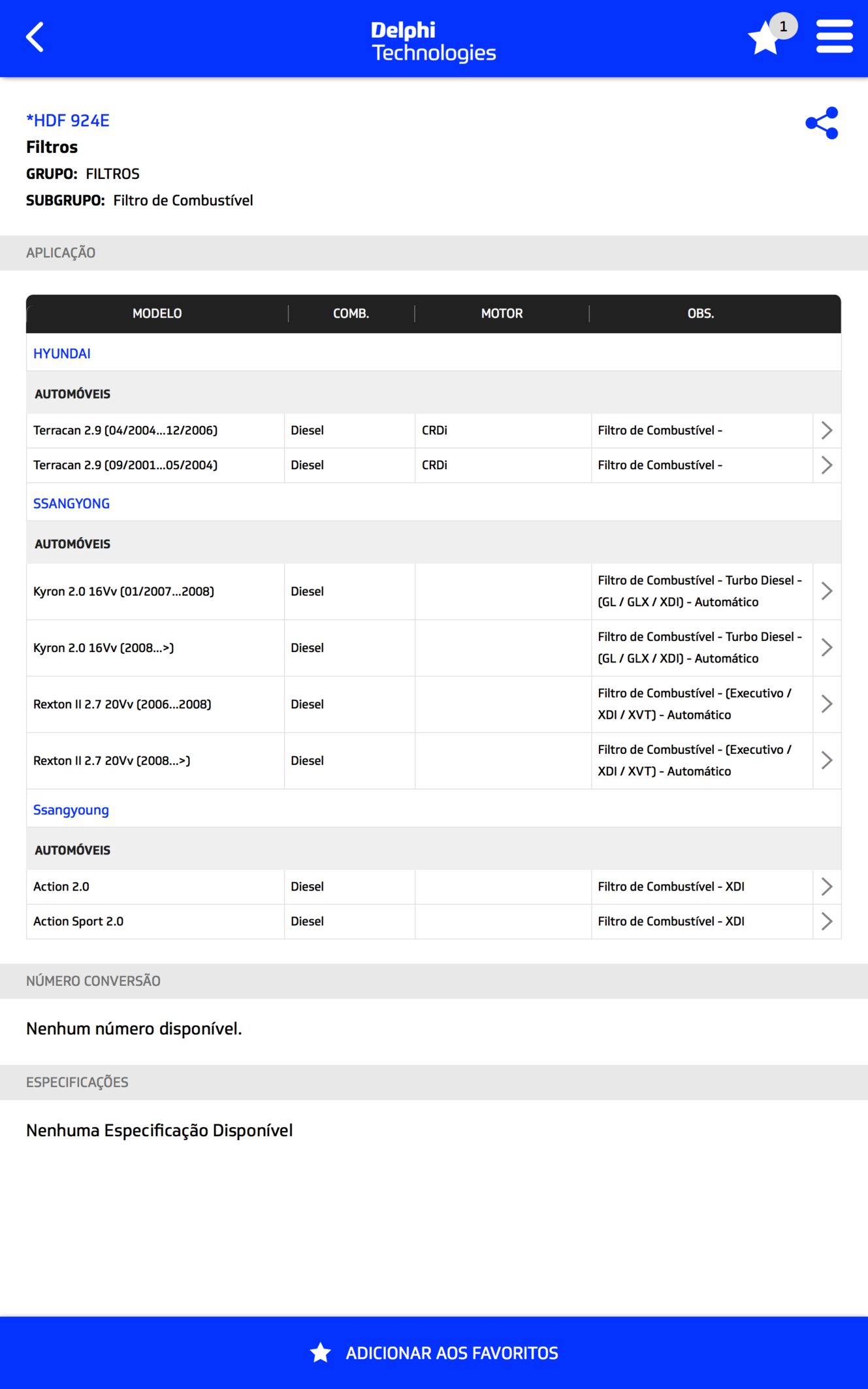
Task: Expand Rexton II 2.7 20Vv (2006...2008) chevron
Action: 826,704
